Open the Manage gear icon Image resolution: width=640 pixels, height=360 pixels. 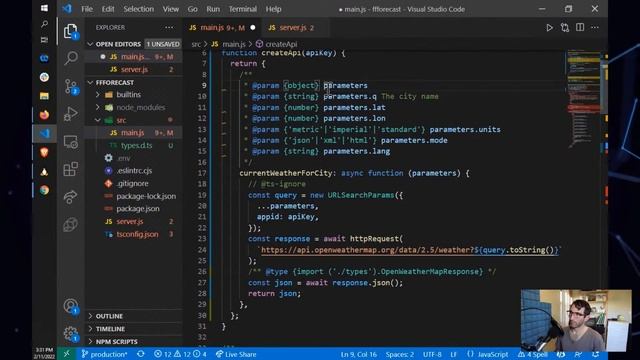tap(71, 333)
